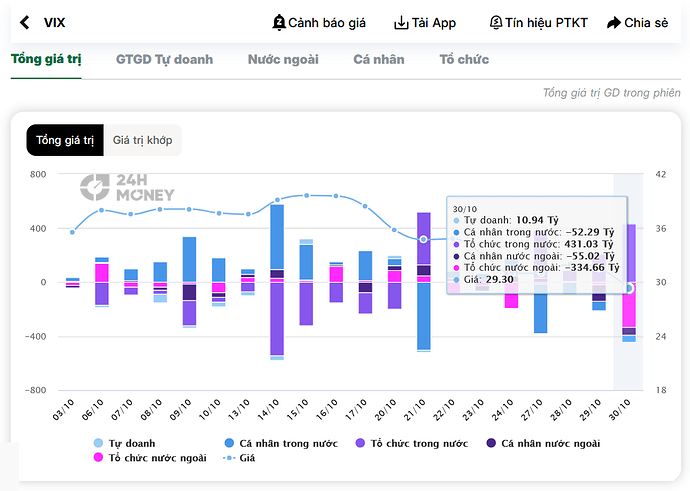Click the price alert bell icon

coord(278,22)
